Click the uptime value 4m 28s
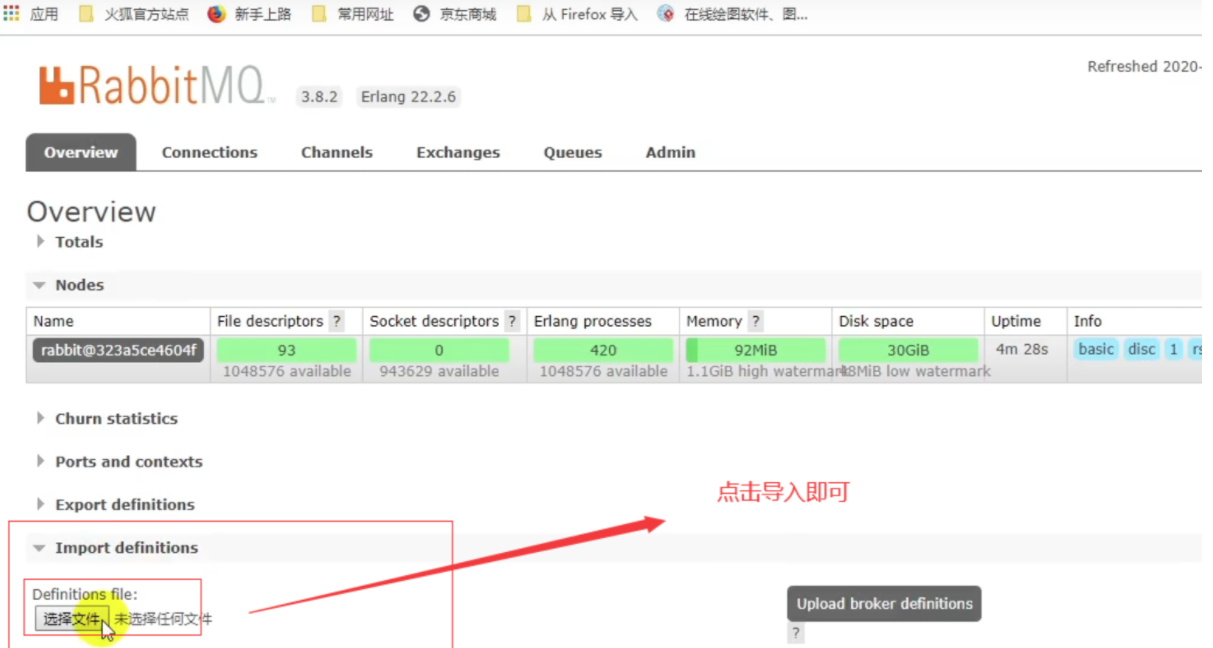 pos(1021,349)
